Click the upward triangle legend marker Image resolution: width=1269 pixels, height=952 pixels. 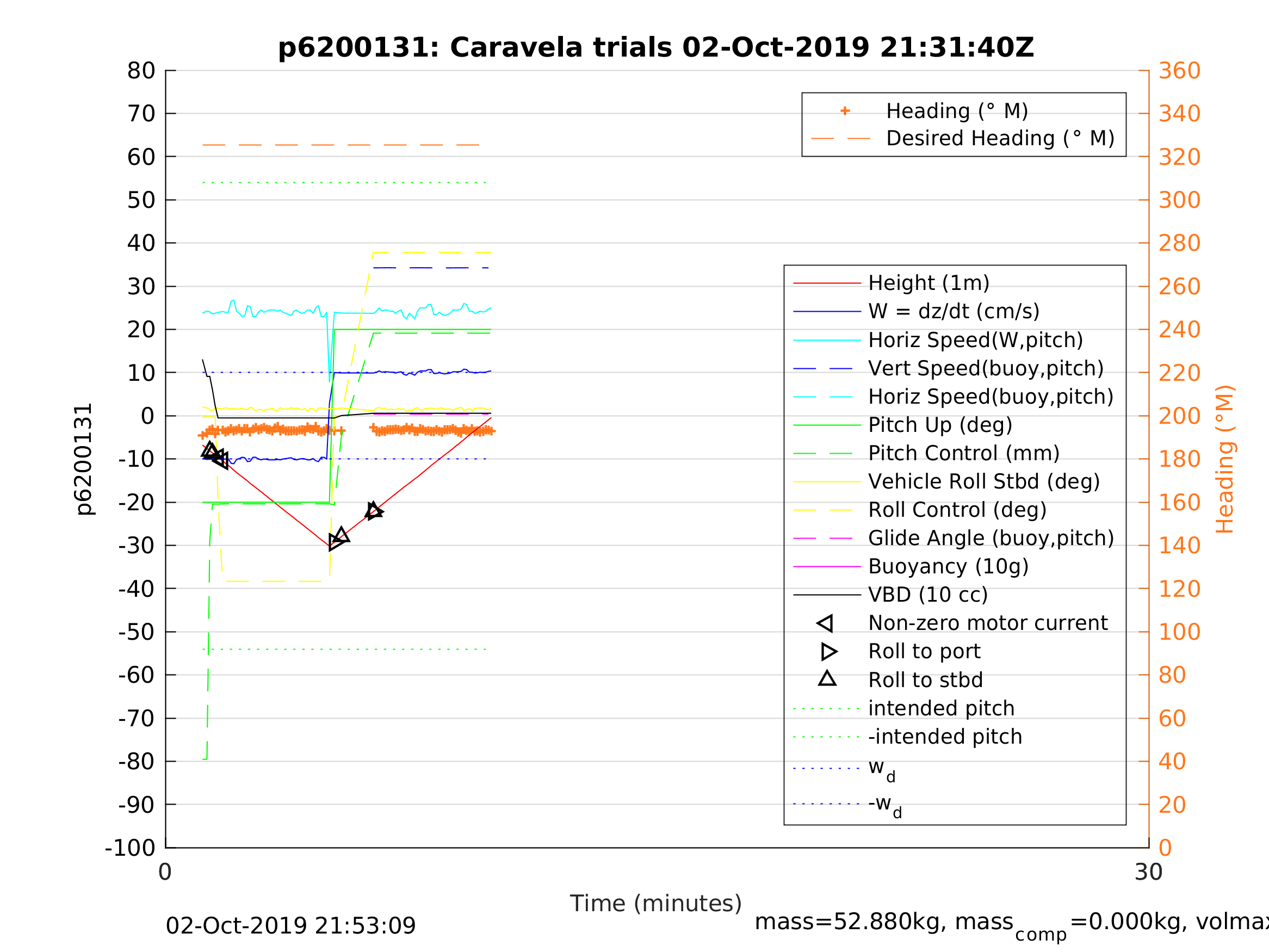(x=827, y=678)
